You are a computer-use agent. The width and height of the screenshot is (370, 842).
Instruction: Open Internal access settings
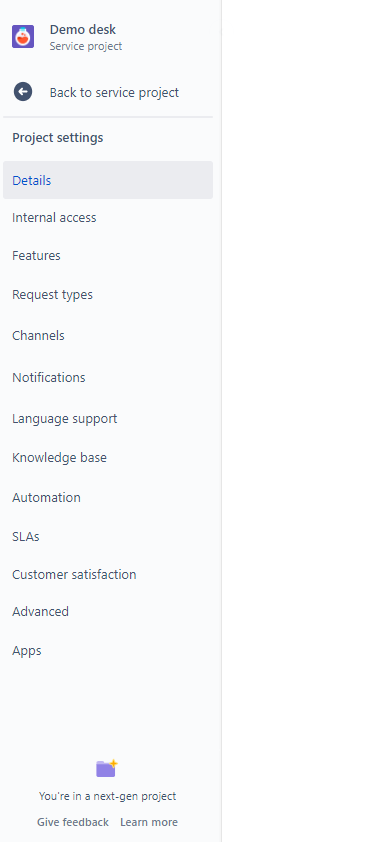pos(108,217)
